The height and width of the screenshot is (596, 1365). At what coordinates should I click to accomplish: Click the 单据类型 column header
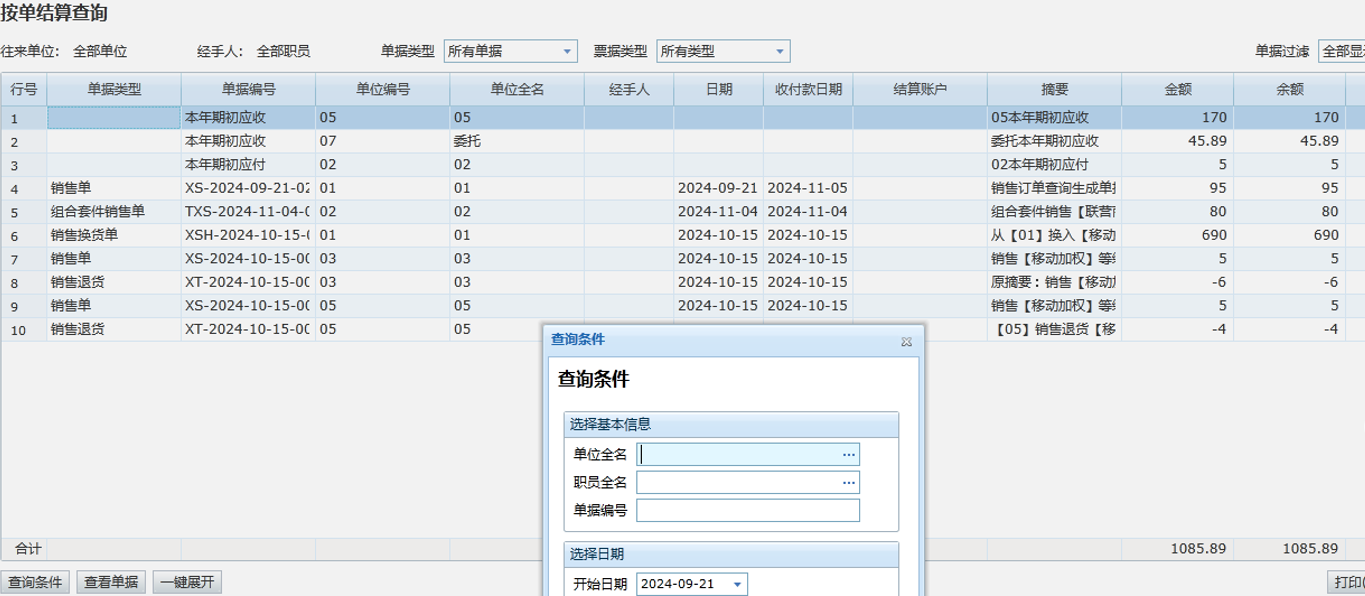(114, 89)
